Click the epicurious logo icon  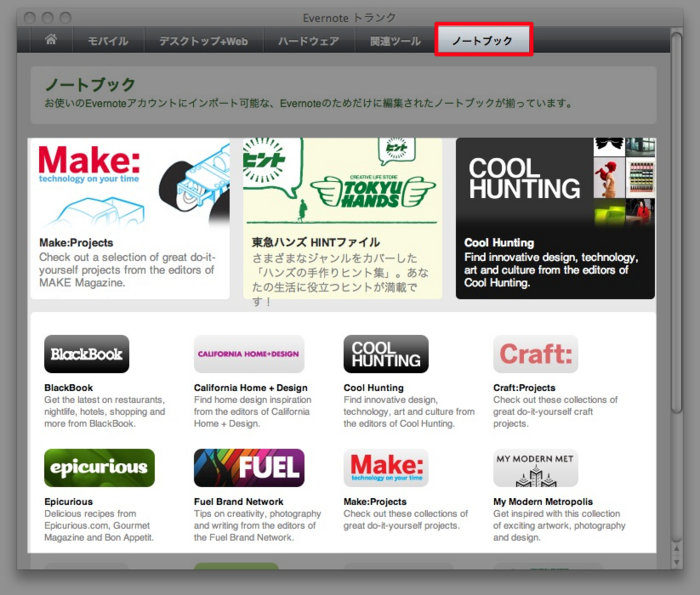(100, 468)
